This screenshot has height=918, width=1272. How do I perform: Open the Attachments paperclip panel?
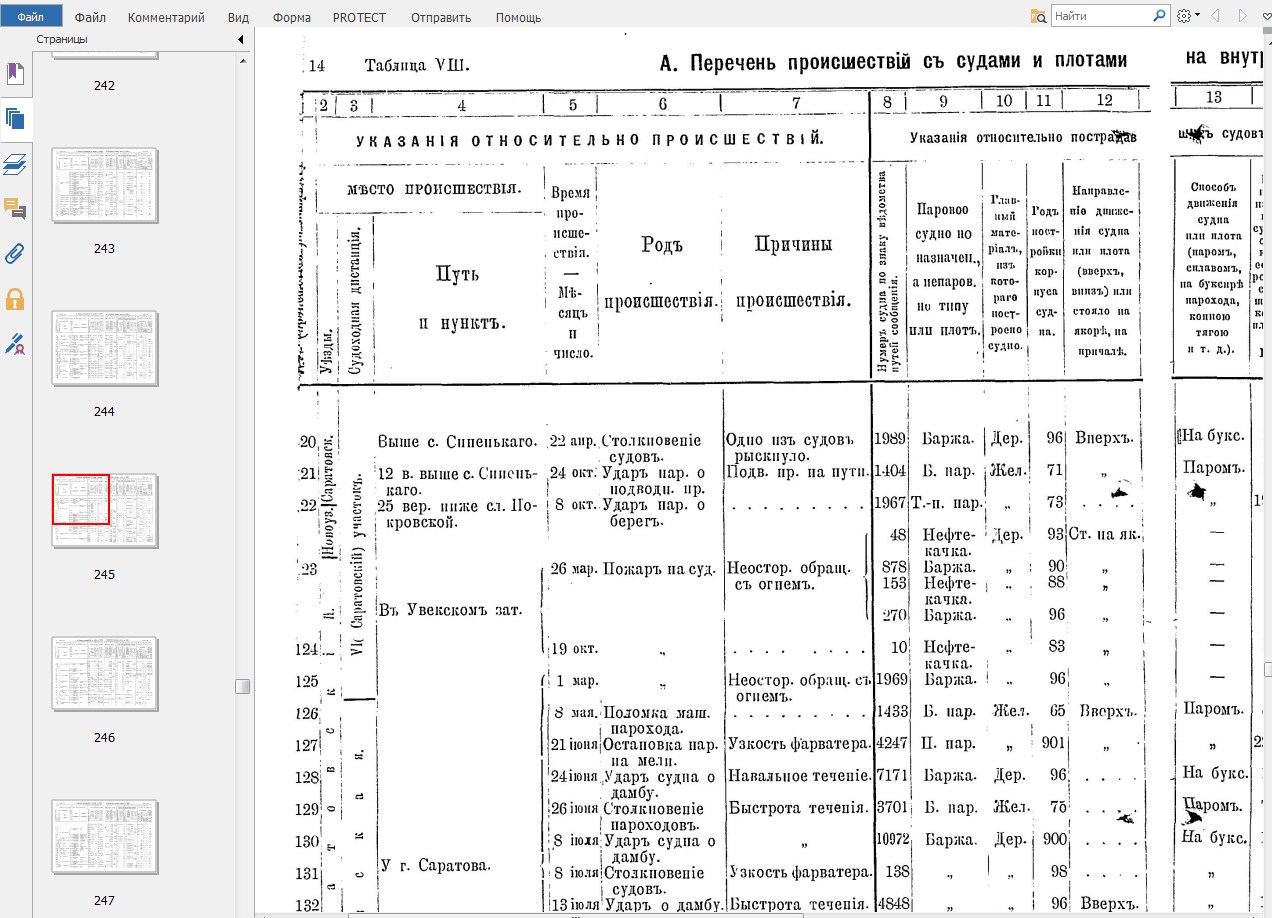[x=15, y=253]
